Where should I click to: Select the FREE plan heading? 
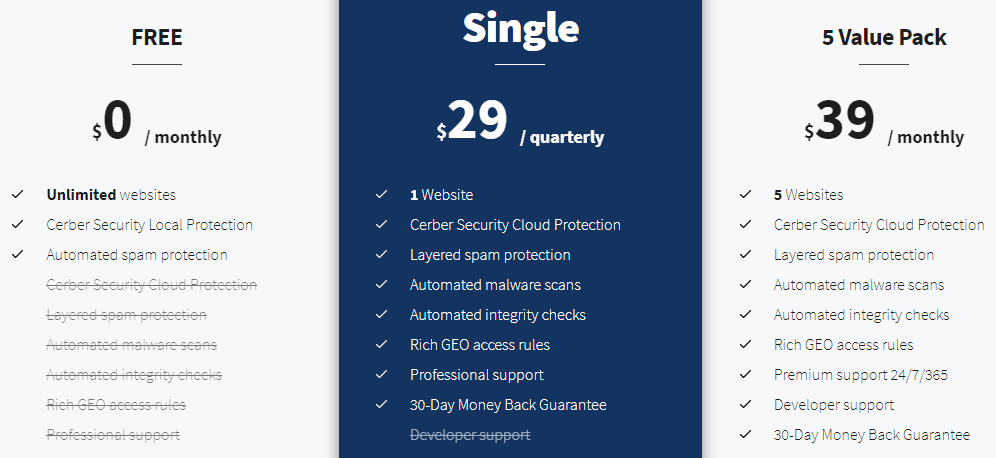click(x=157, y=38)
